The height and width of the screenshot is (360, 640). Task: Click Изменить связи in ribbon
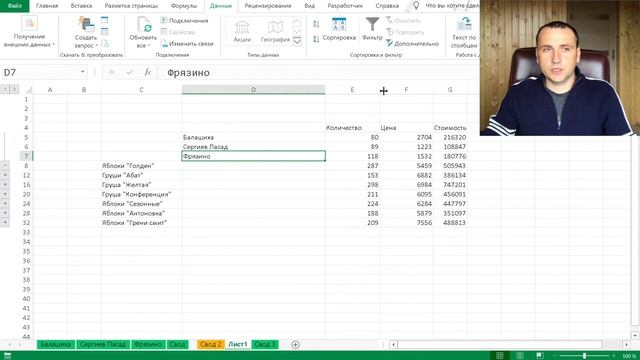point(187,43)
